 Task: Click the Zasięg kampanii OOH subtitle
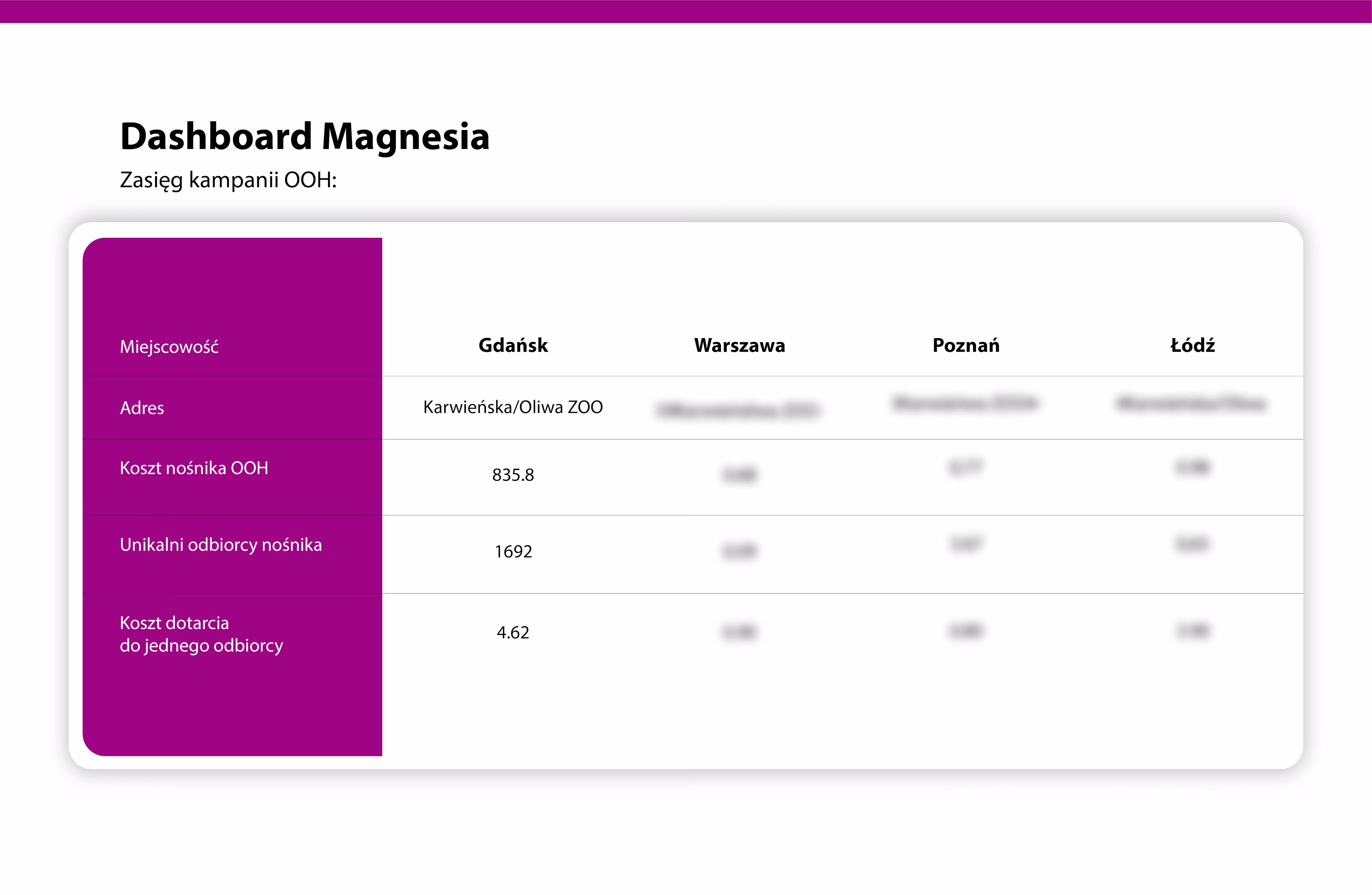(228, 180)
